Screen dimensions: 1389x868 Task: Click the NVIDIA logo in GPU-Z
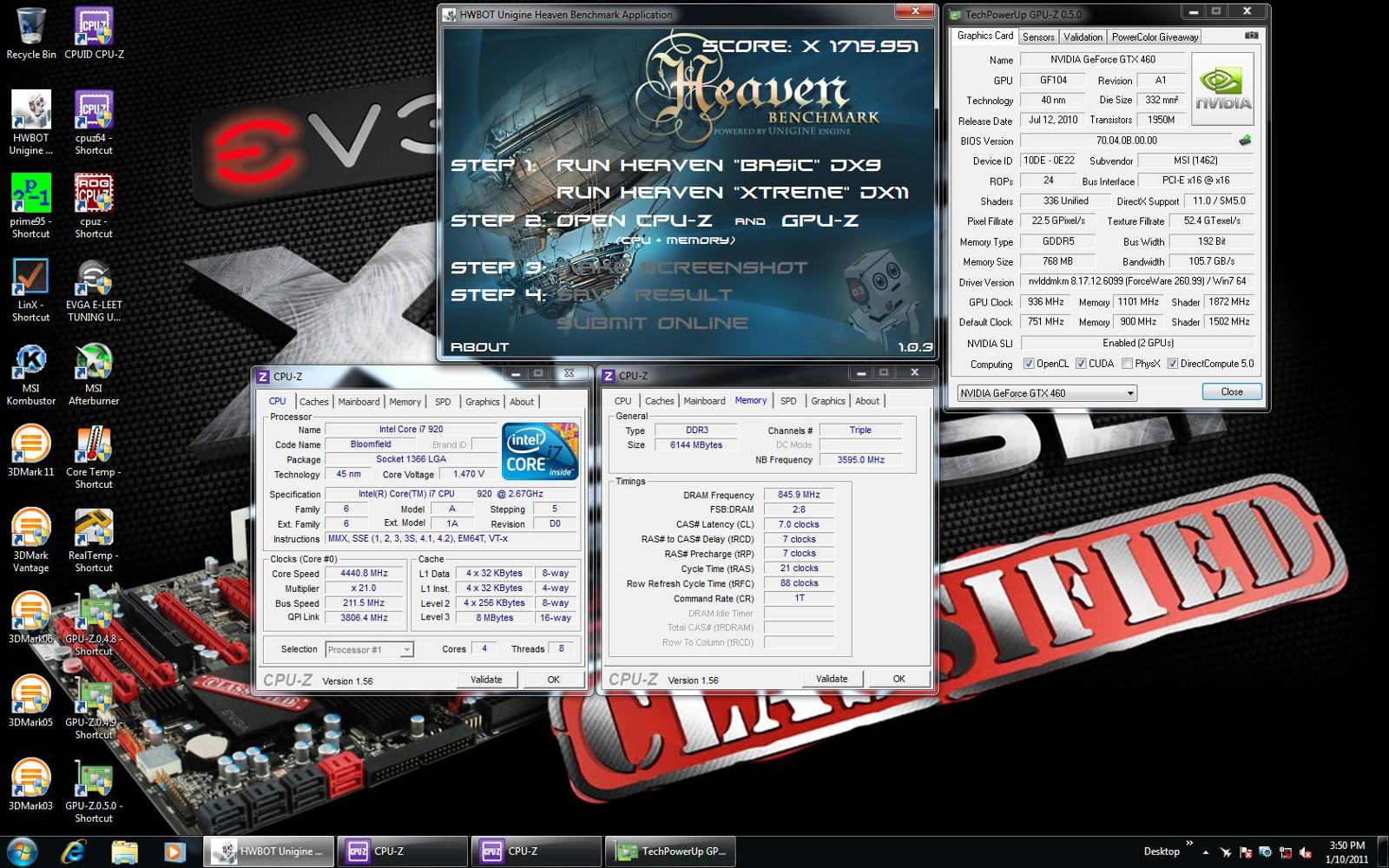(x=1222, y=89)
